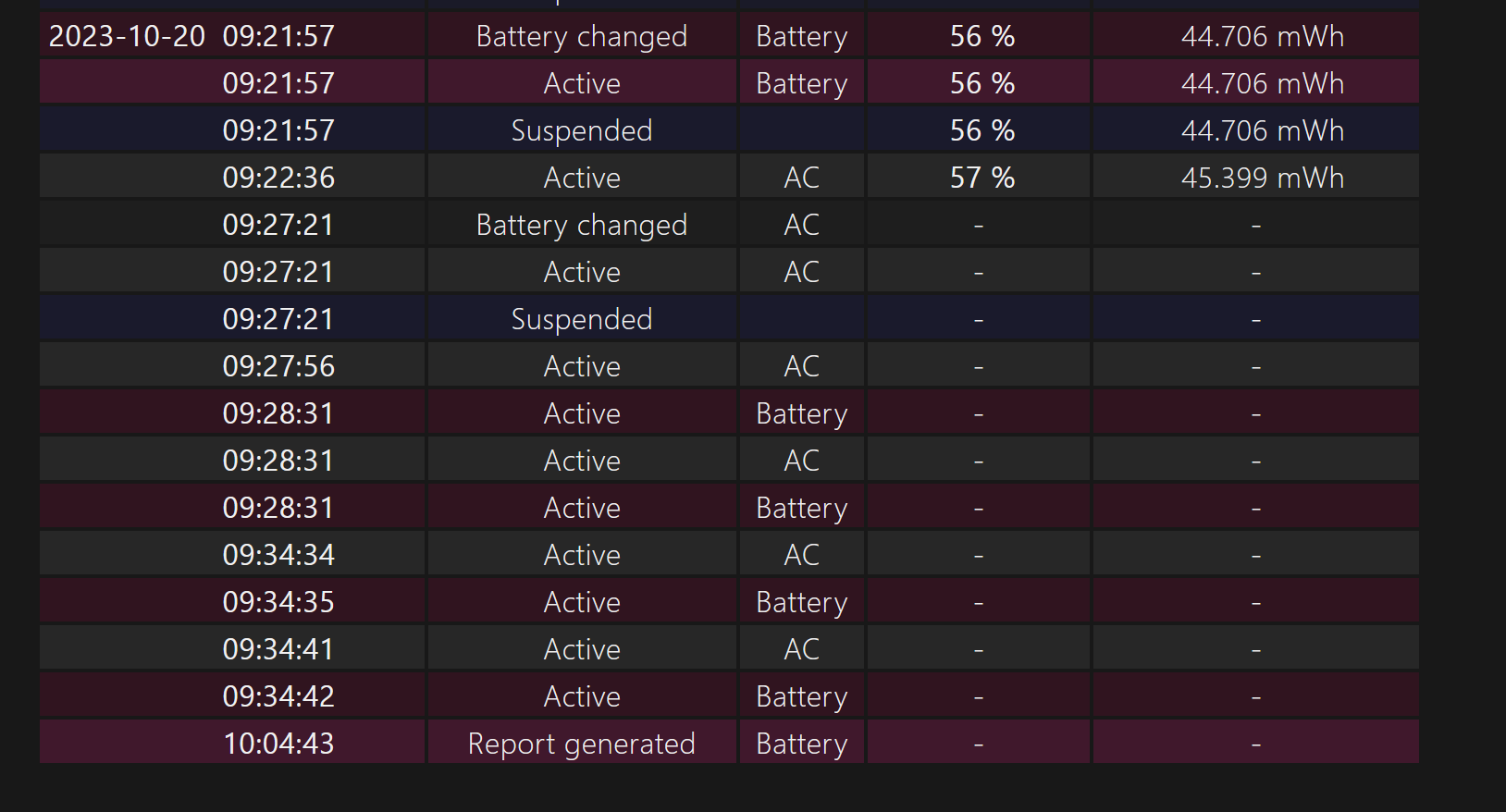This screenshot has height=812, width=1506.
Task: Select Battery source in Report generated row
Action: coord(802,744)
